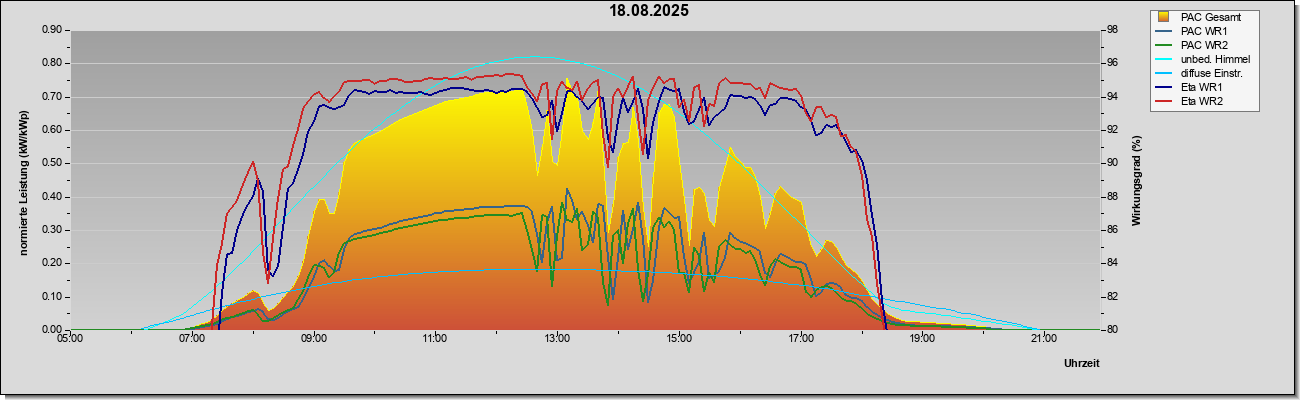The height and width of the screenshot is (400, 1300).
Task: Select the Eta WR2 legend entry
Action: 1204,102
